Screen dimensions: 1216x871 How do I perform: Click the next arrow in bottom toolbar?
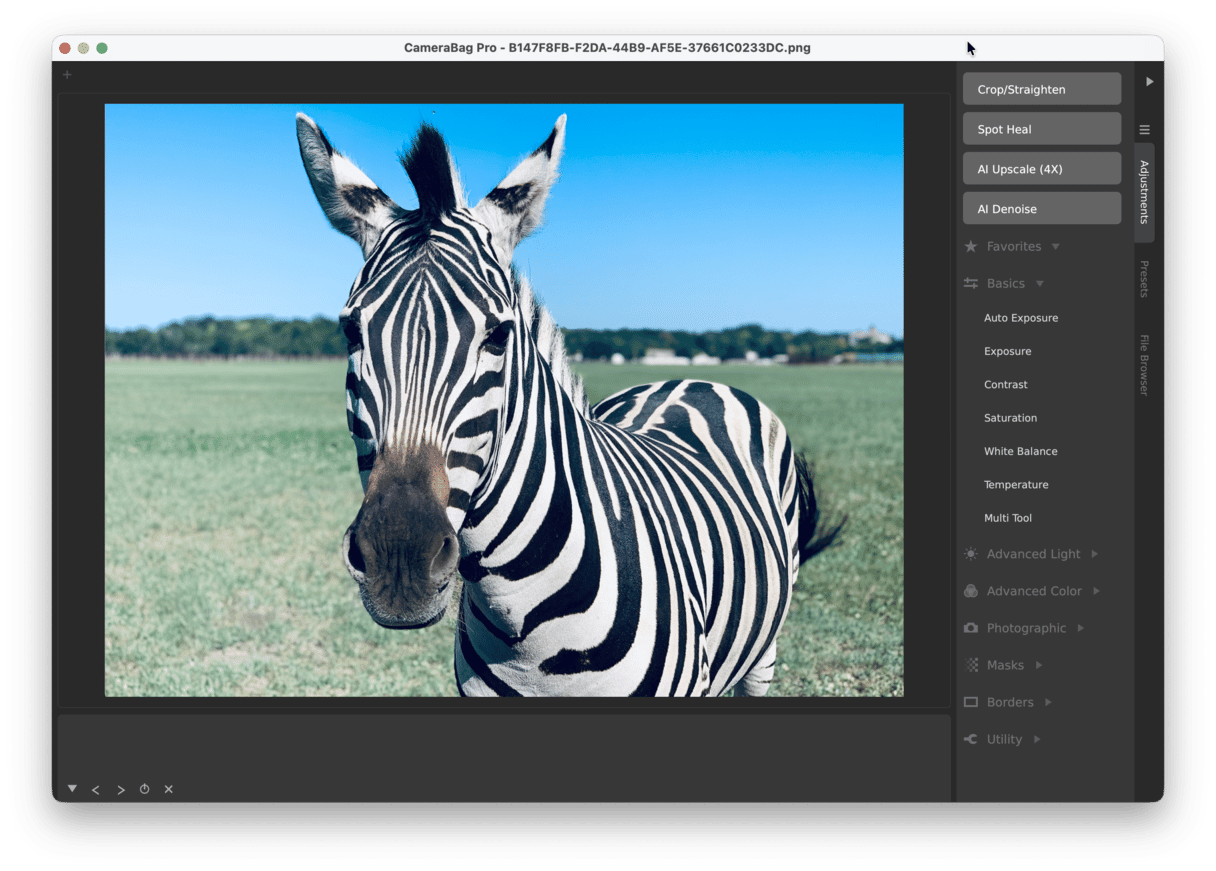pyautogui.click(x=120, y=790)
